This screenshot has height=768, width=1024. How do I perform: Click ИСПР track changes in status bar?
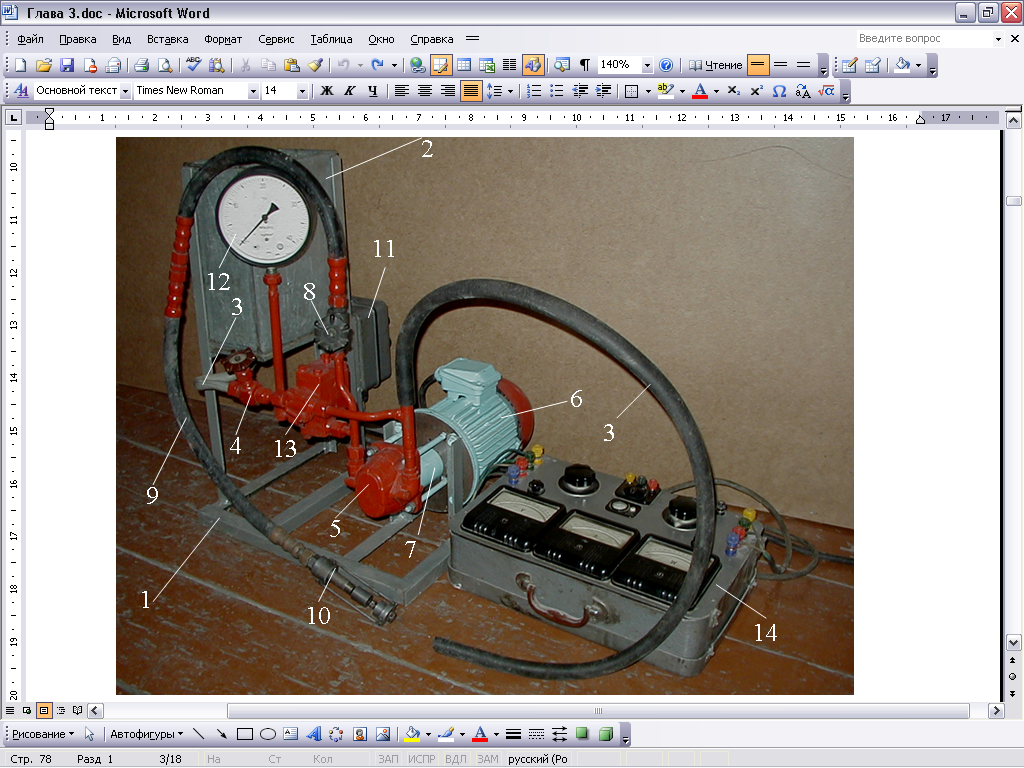click(421, 759)
